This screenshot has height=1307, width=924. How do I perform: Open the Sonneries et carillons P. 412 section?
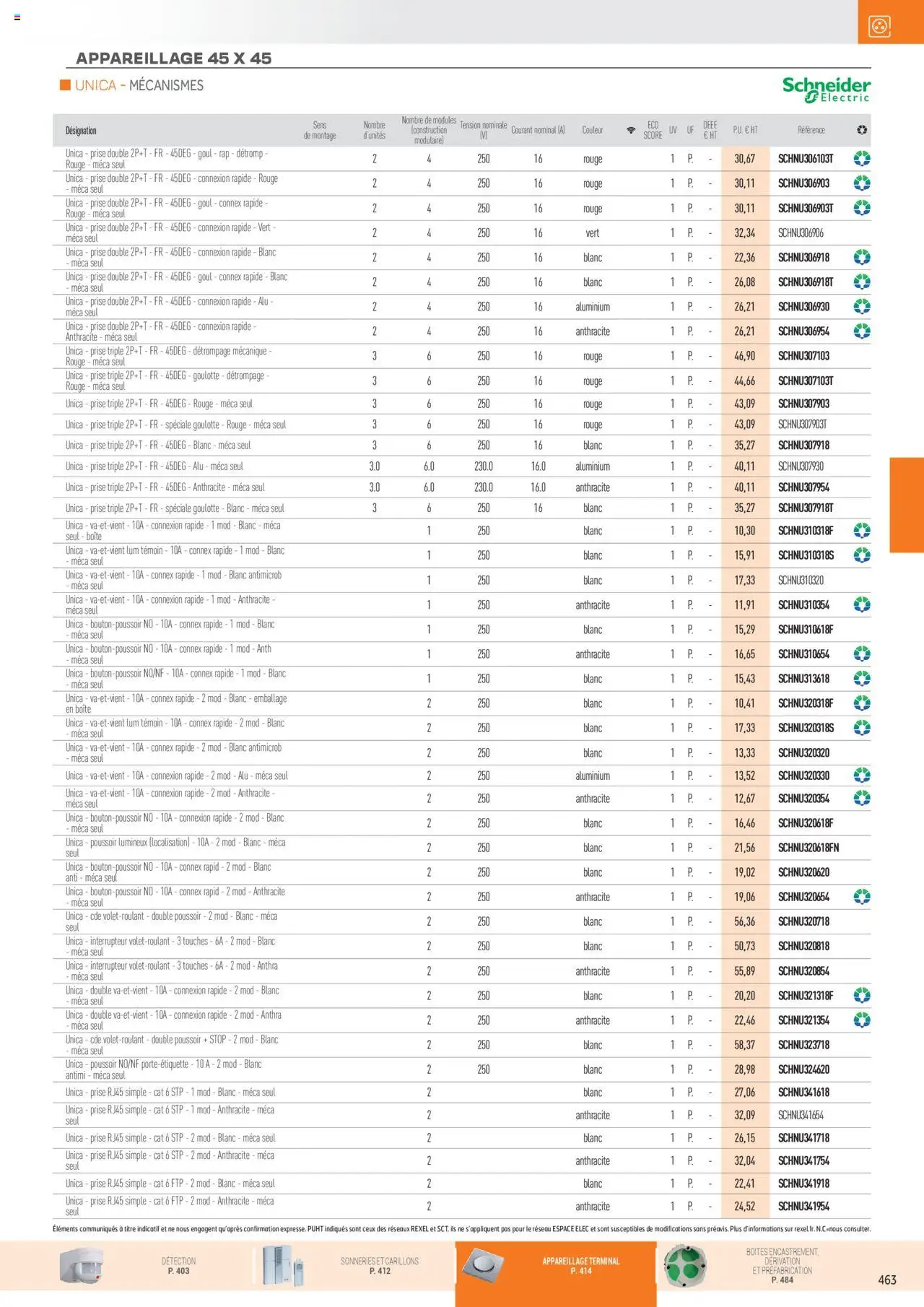tap(380, 1266)
